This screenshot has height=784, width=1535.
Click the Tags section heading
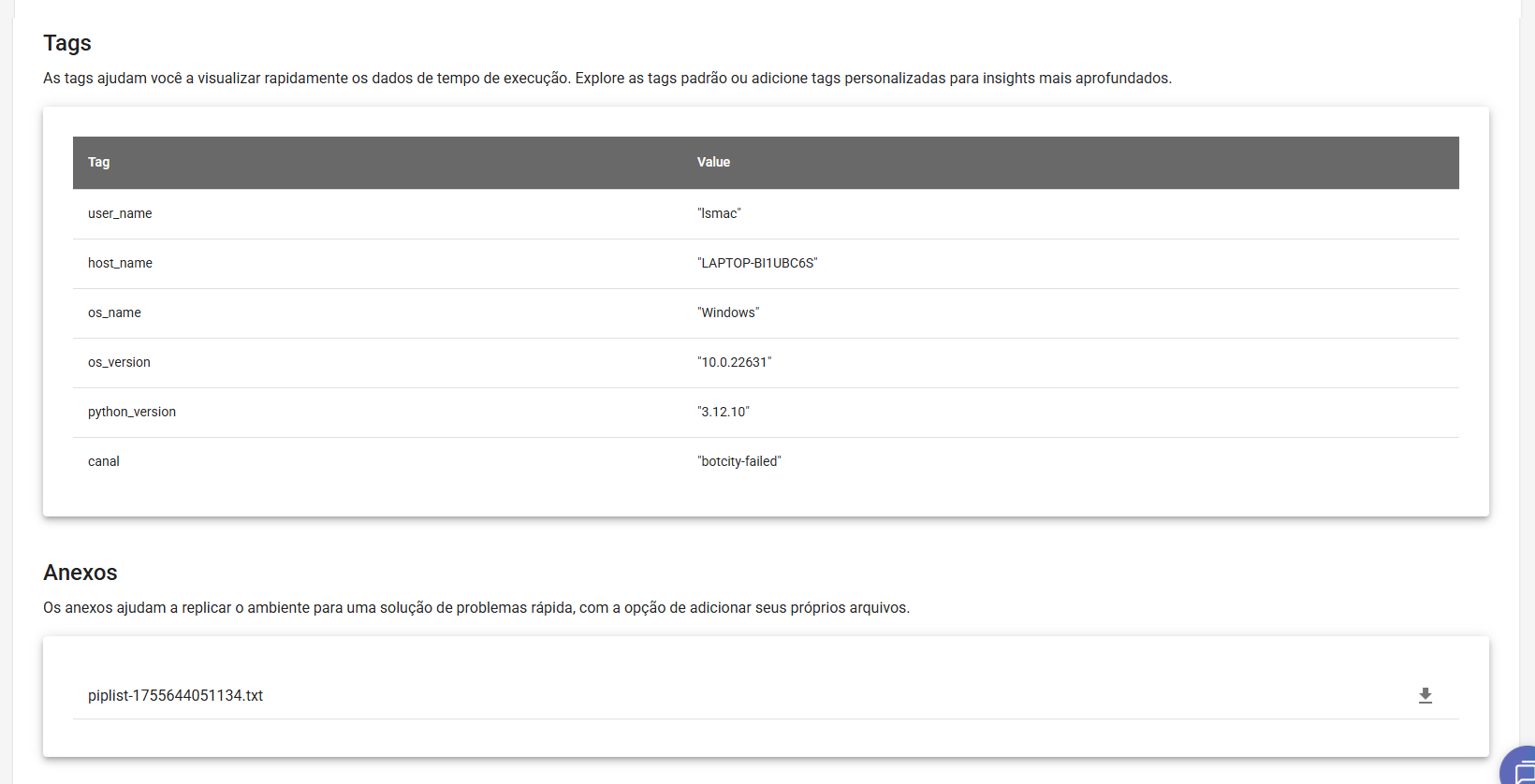(67, 43)
